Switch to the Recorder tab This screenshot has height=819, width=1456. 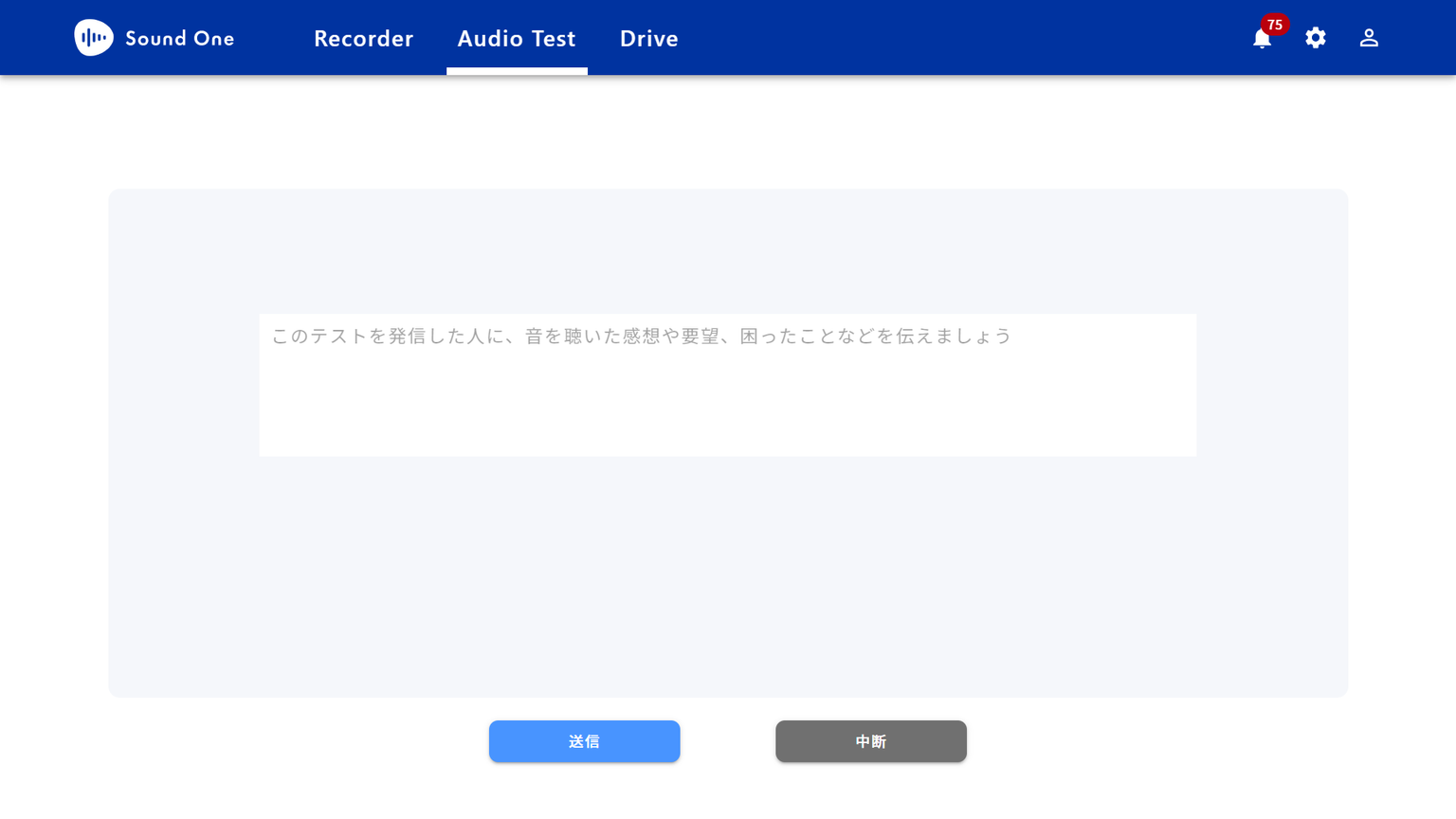pos(364,38)
